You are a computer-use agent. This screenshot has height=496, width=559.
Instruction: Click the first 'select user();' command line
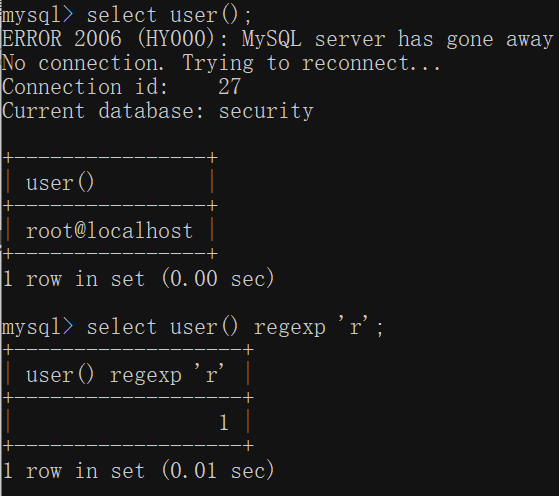pos(127,16)
